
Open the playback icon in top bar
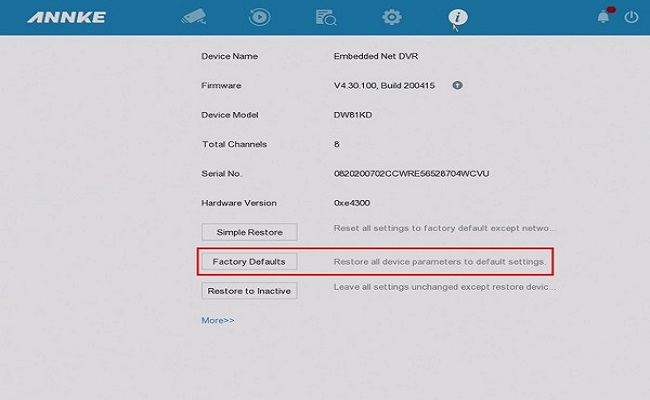(x=260, y=17)
